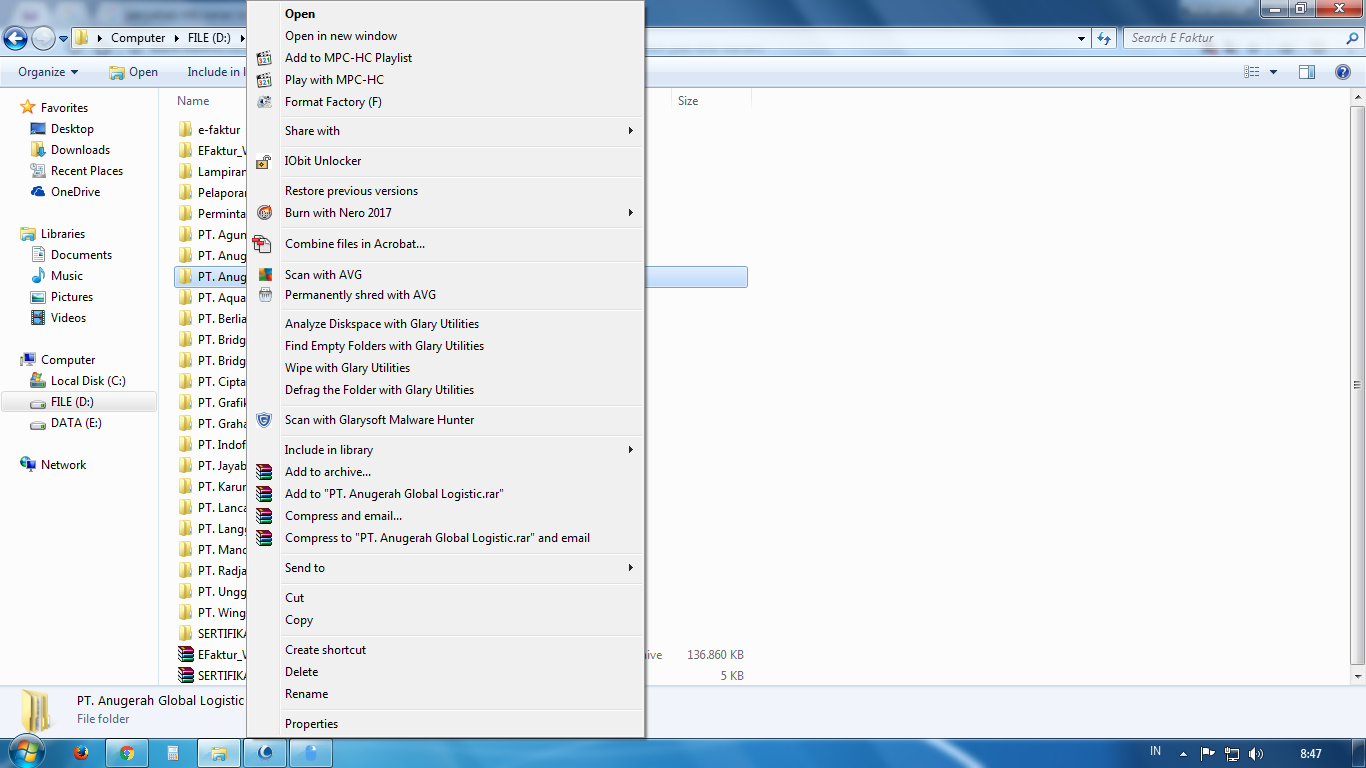
Task: Click the Help question mark icon
Action: pos(1343,72)
